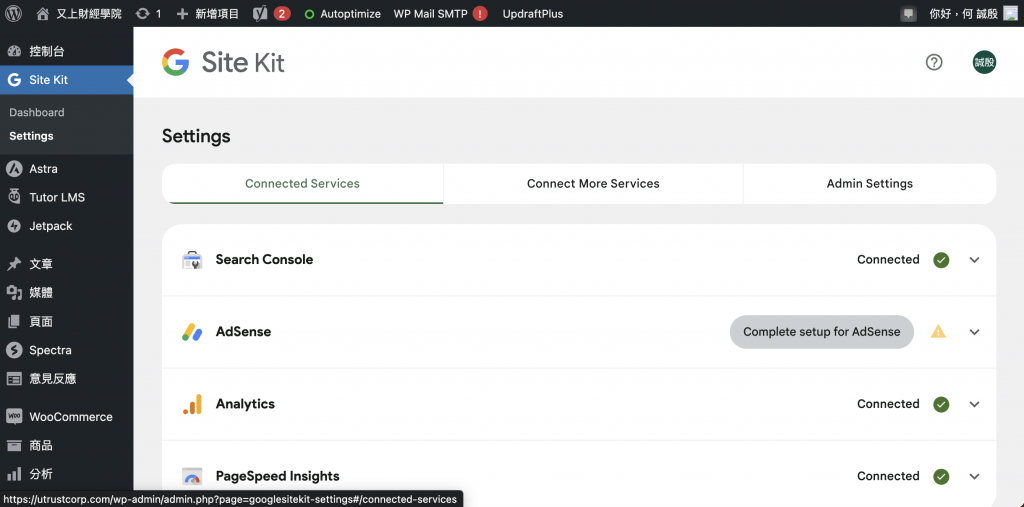This screenshot has width=1024, height=507.
Task: Open the WordPress logo menu
Action: tap(14, 13)
